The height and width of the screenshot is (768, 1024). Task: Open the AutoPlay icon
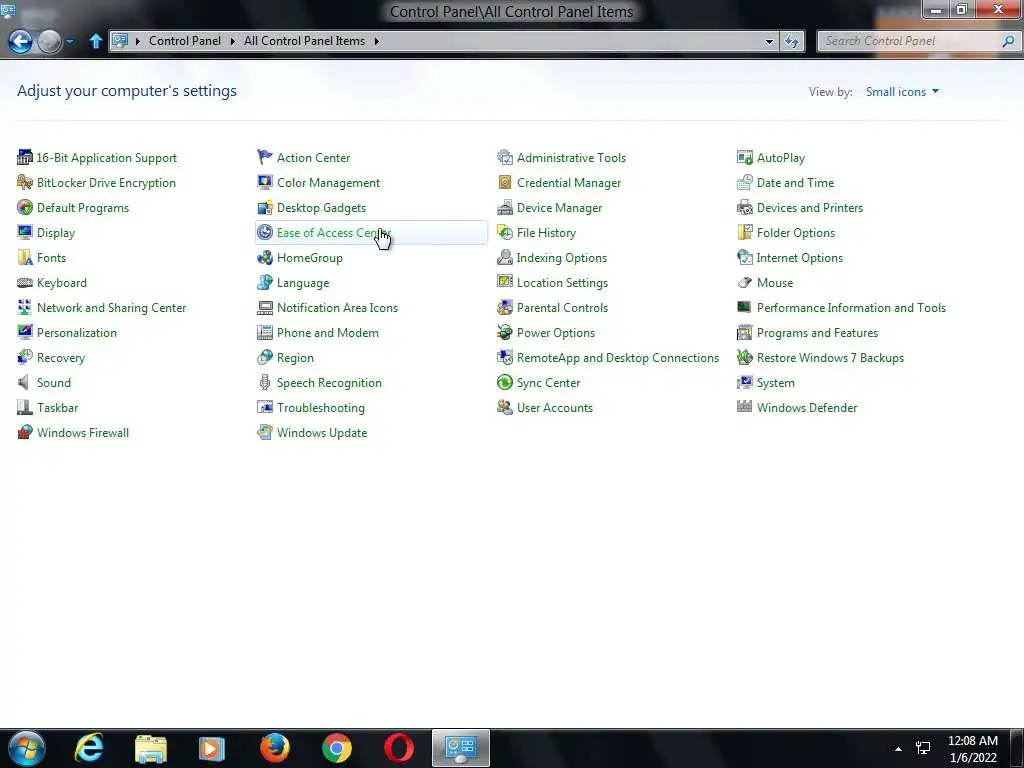[744, 157]
